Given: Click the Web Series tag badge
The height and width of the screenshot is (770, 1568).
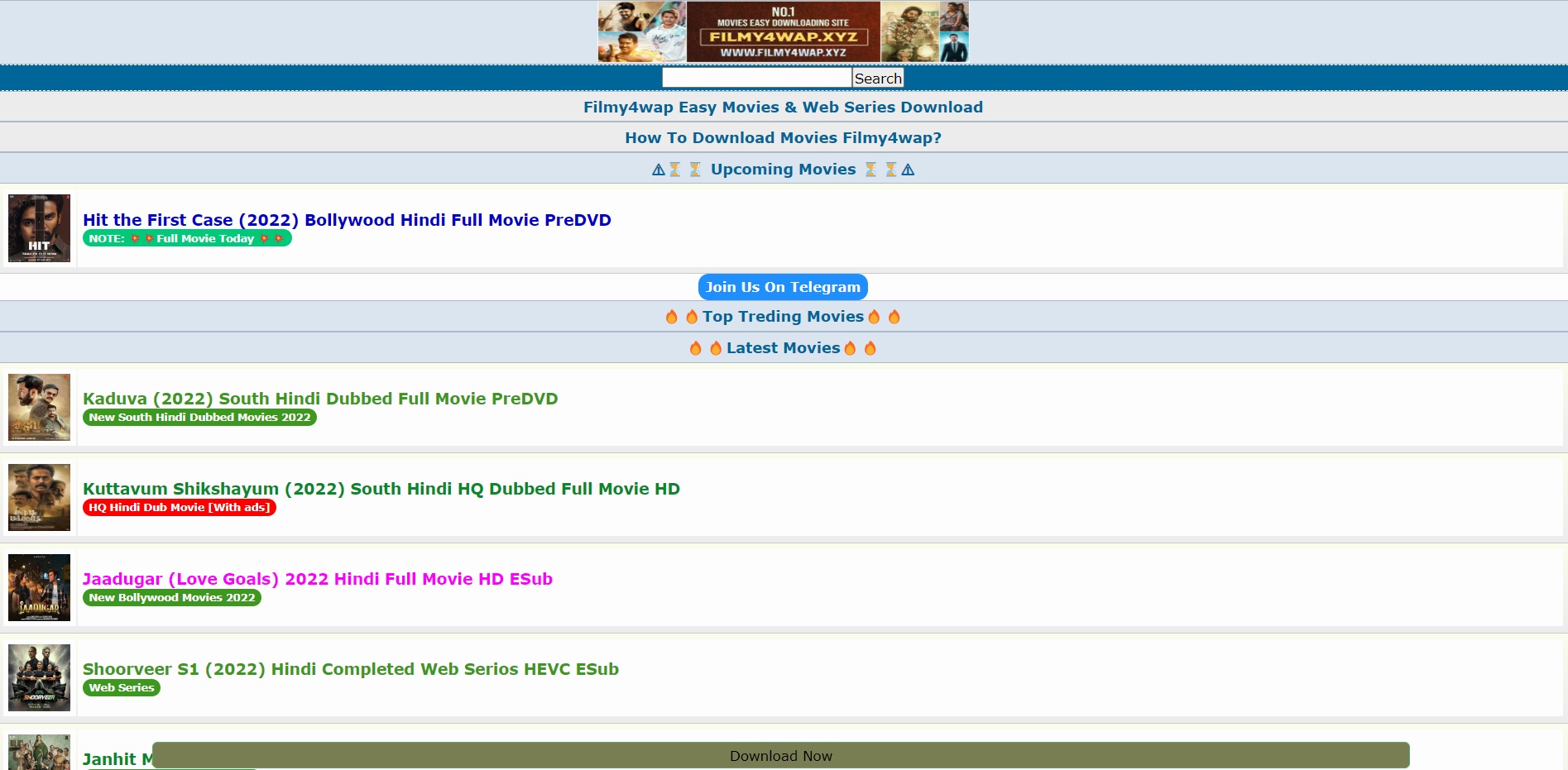Looking at the screenshot, I should (122, 687).
